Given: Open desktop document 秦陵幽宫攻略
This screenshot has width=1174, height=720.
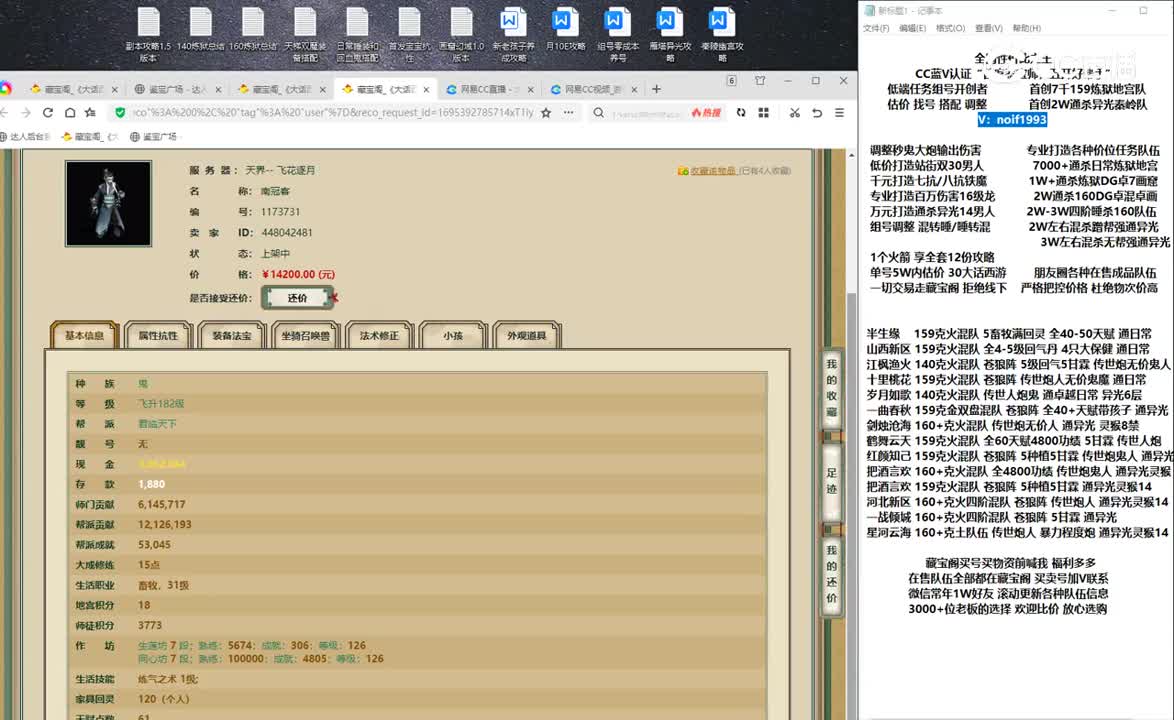Looking at the screenshot, I should [723, 34].
